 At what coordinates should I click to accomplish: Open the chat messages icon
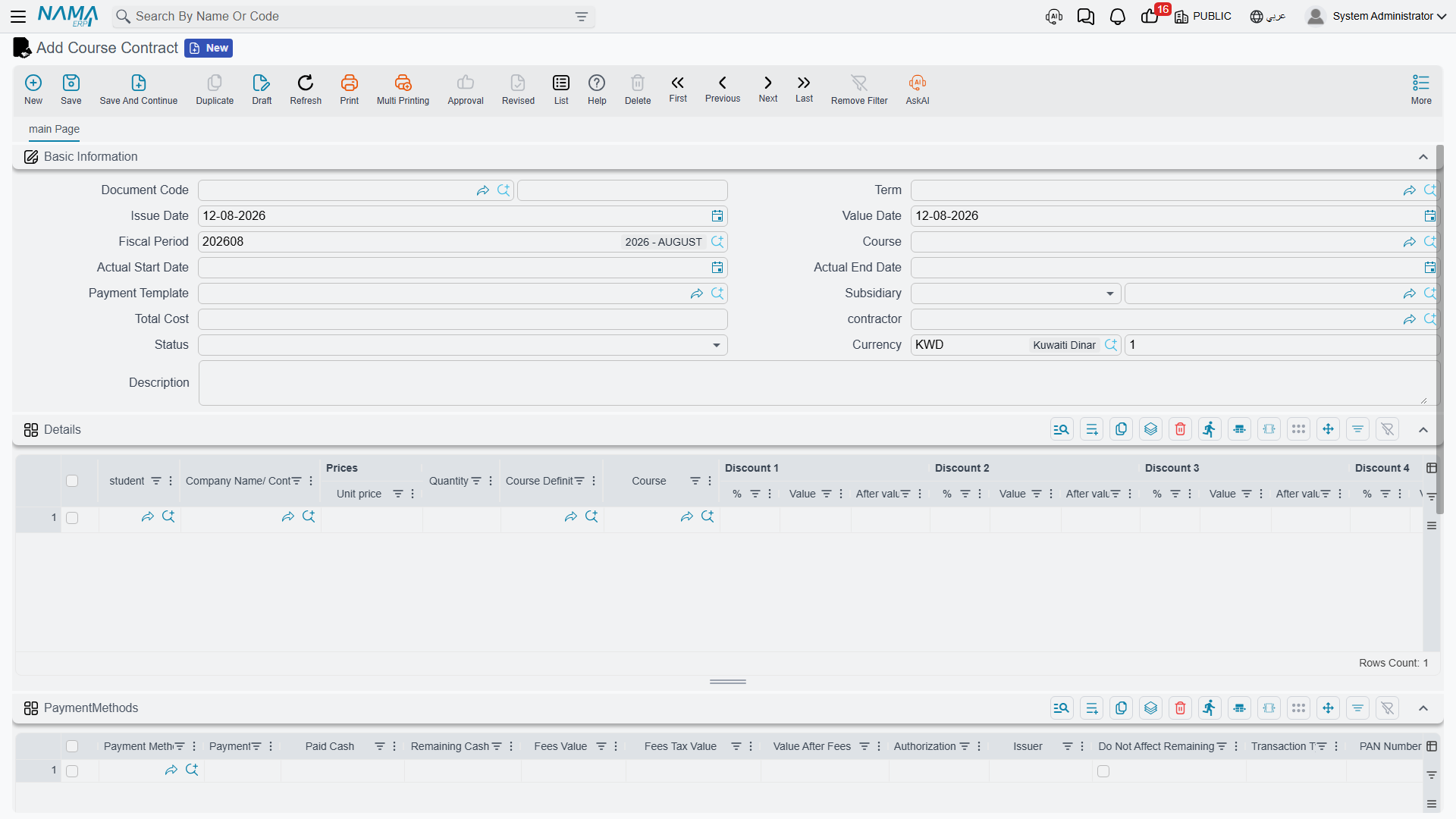(1085, 17)
